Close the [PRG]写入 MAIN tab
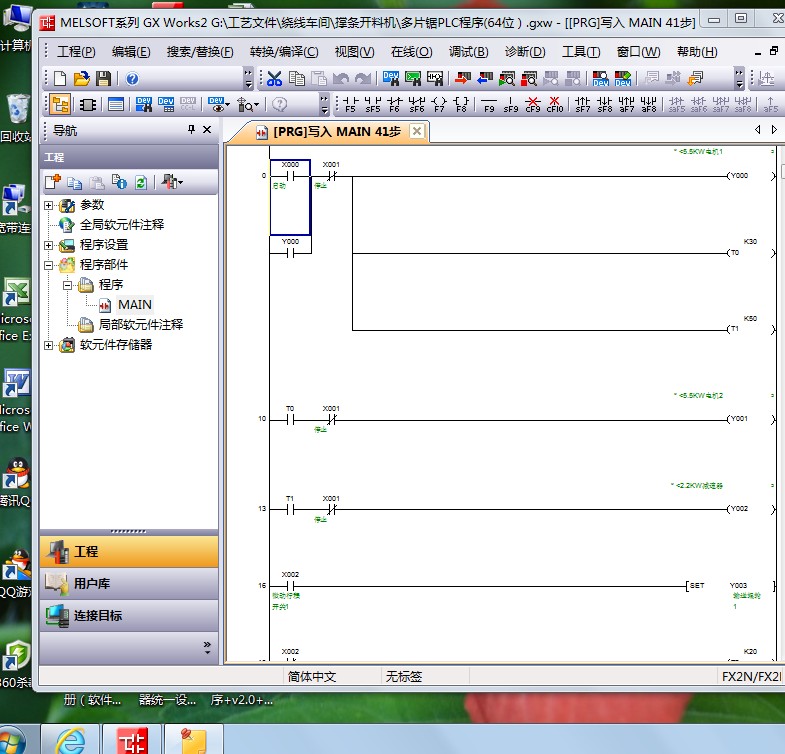This screenshot has width=785, height=754. 417,131
